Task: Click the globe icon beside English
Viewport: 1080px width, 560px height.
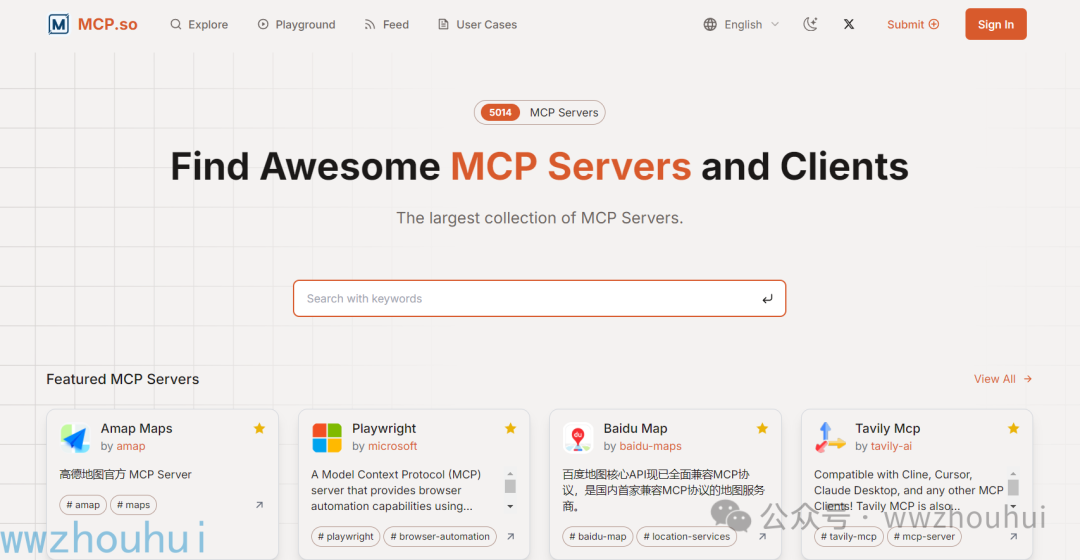Action: (x=710, y=24)
